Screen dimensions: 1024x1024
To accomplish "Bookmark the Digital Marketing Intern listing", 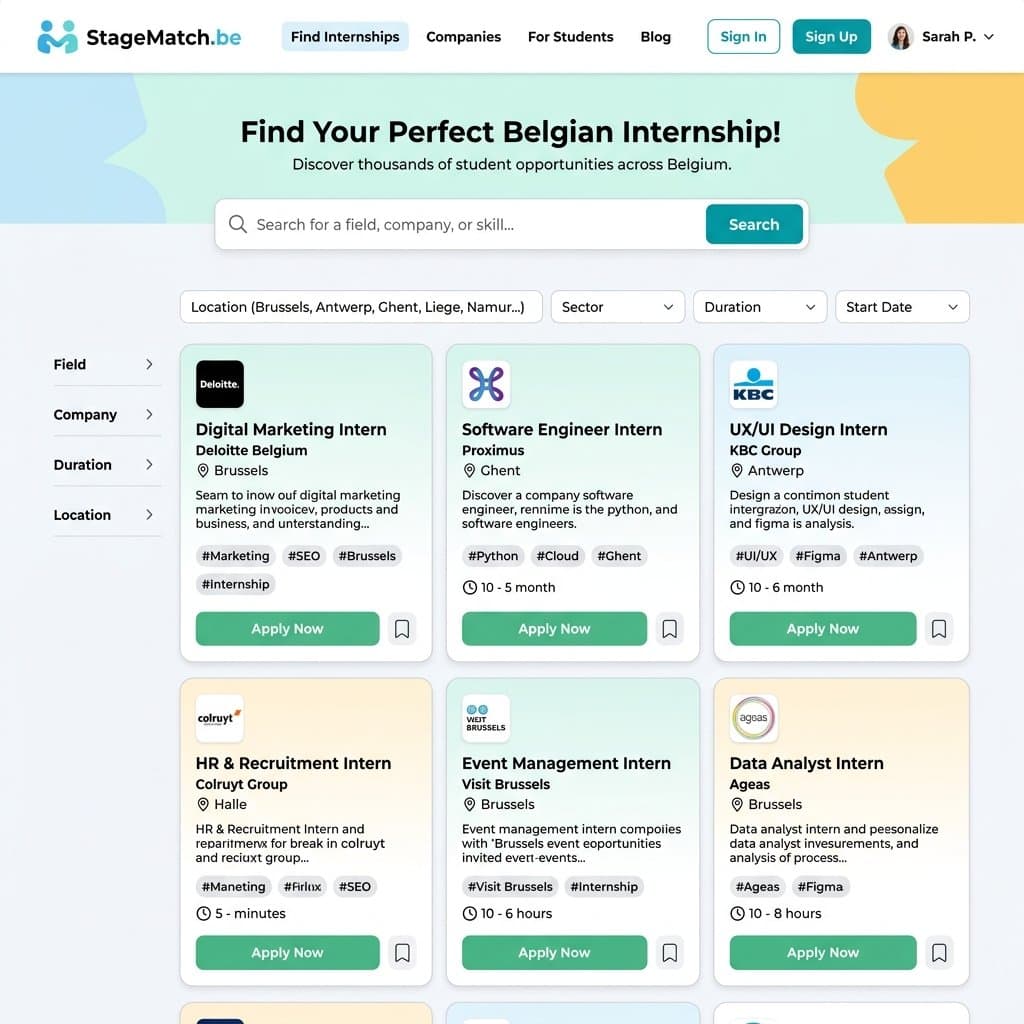I will point(402,629).
